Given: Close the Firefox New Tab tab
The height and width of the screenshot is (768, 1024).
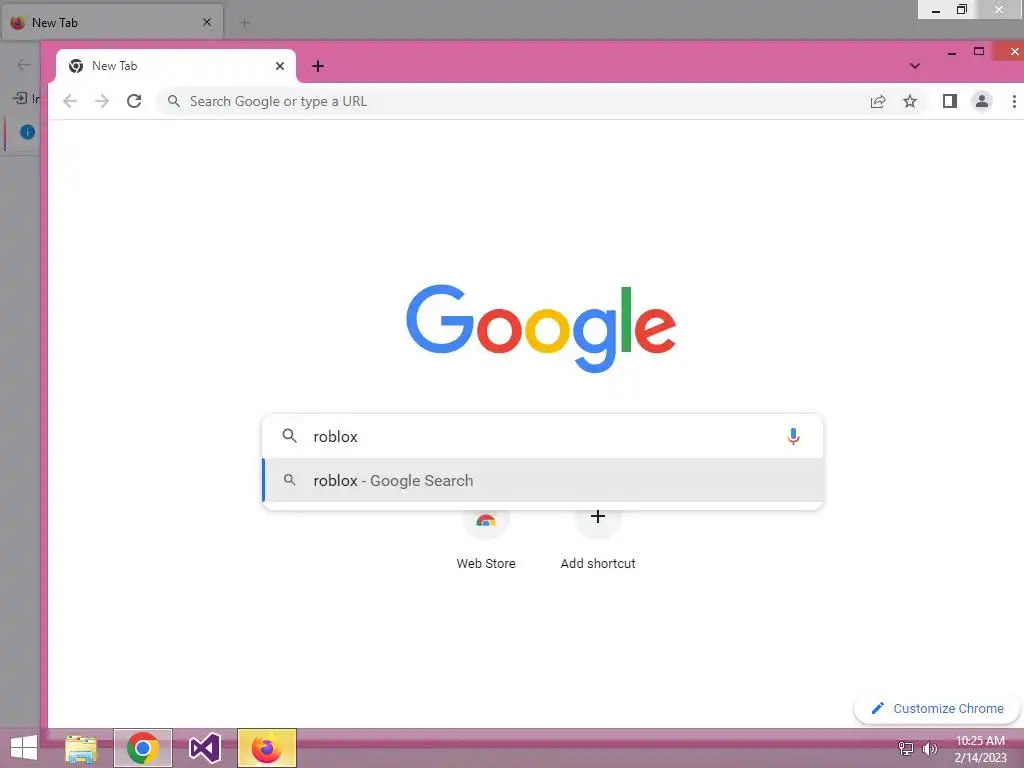Looking at the screenshot, I should click(207, 22).
